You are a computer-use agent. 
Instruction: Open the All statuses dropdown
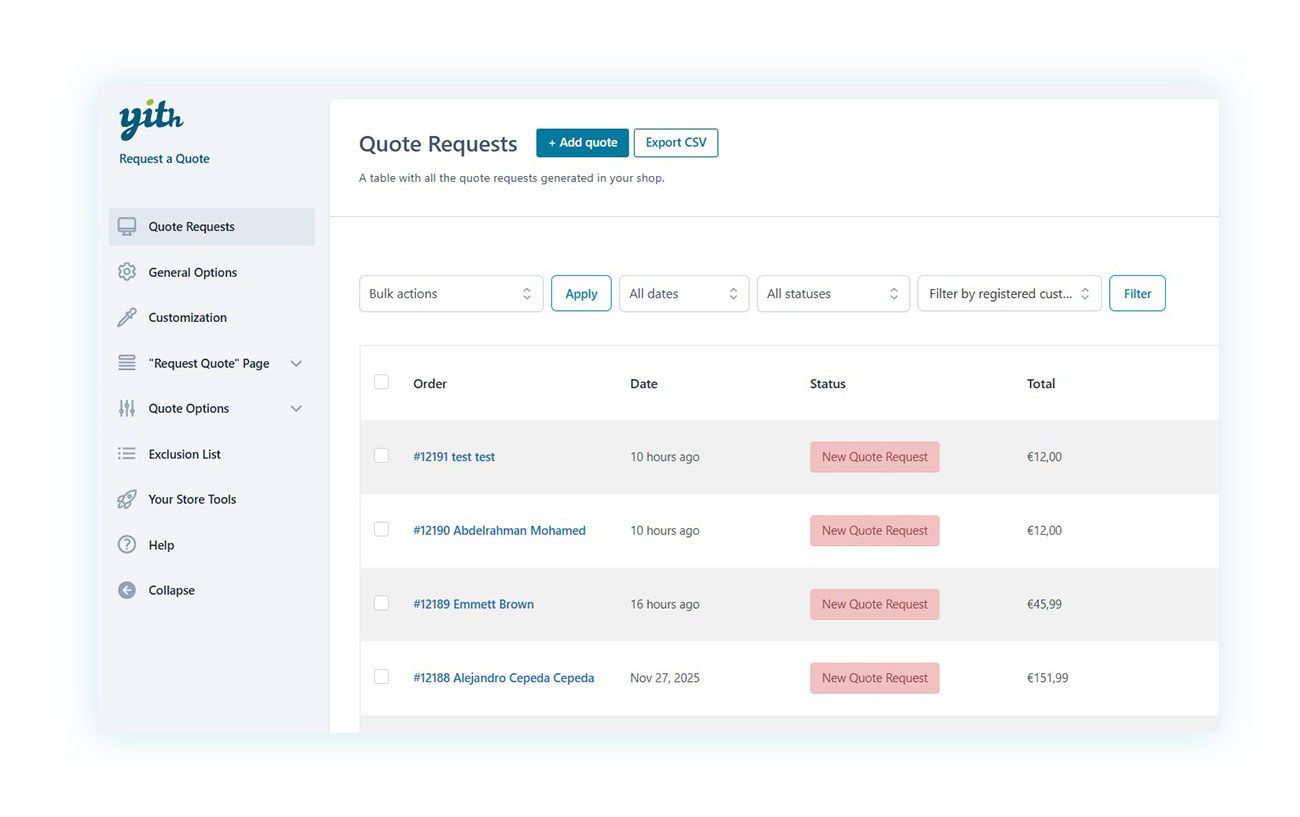pyautogui.click(x=833, y=294)
